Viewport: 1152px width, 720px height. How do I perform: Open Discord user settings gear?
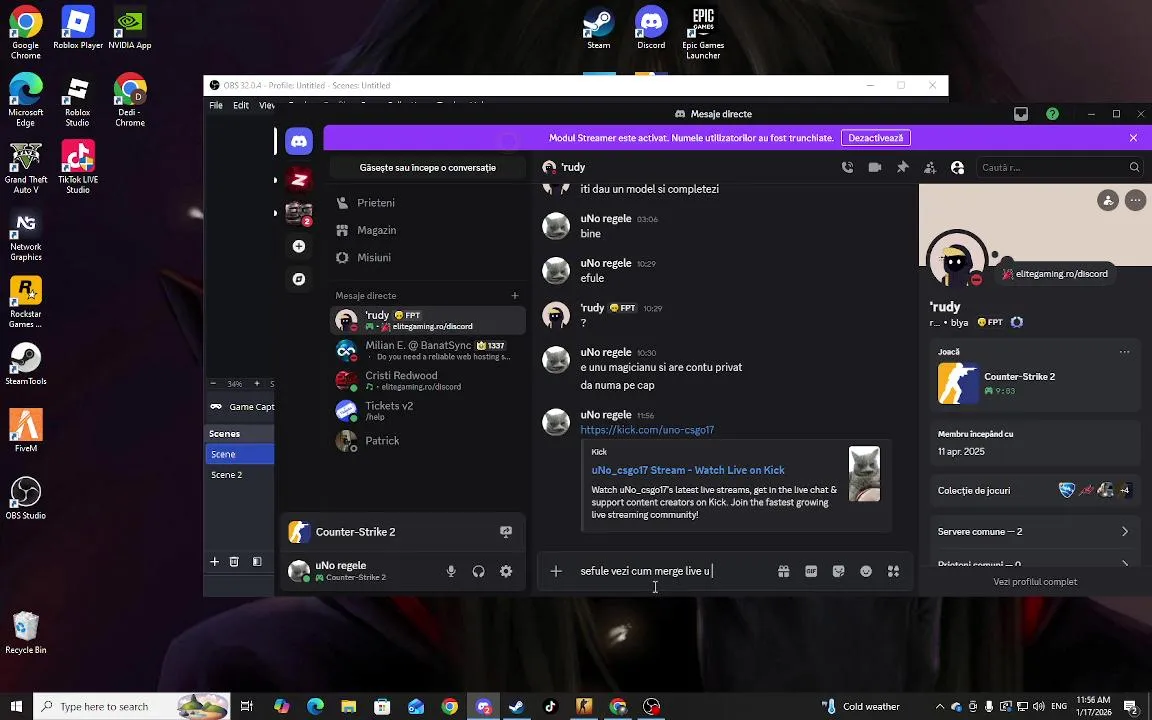pos(506,571)
